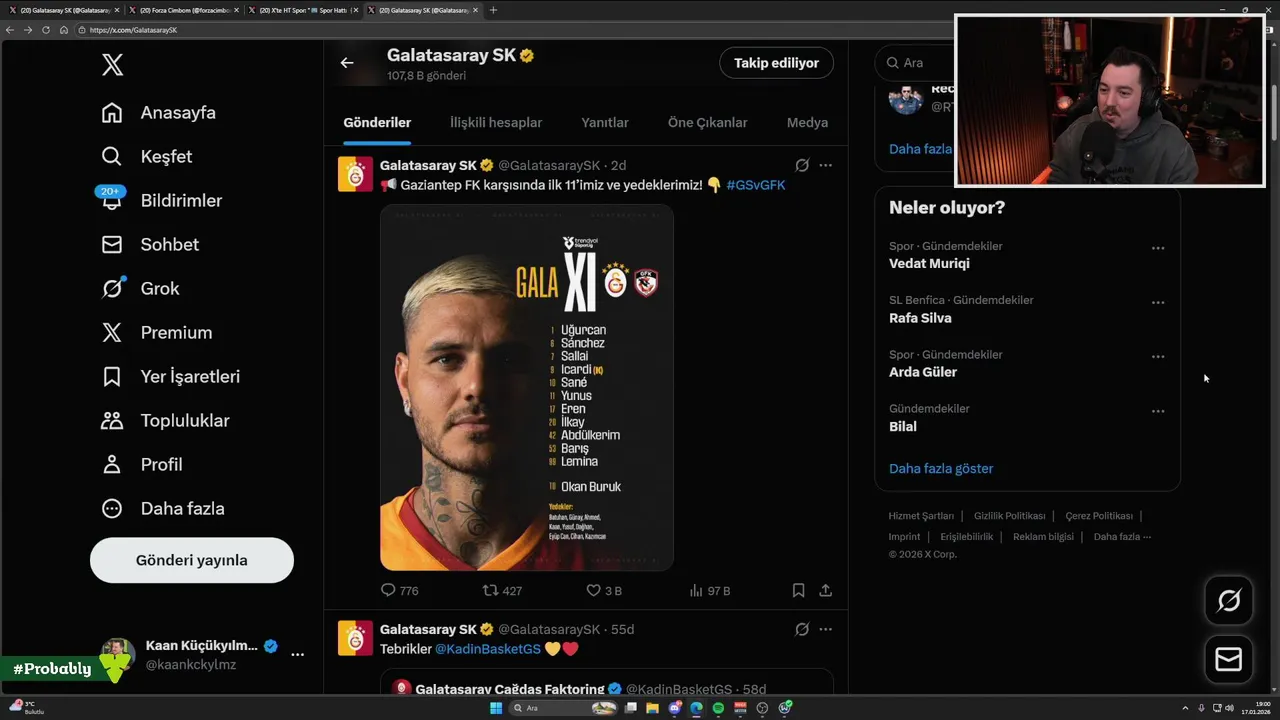Open Yer İşaretleri bookmarks
This screenshot has width=1280, height=720.
(170, 377)
